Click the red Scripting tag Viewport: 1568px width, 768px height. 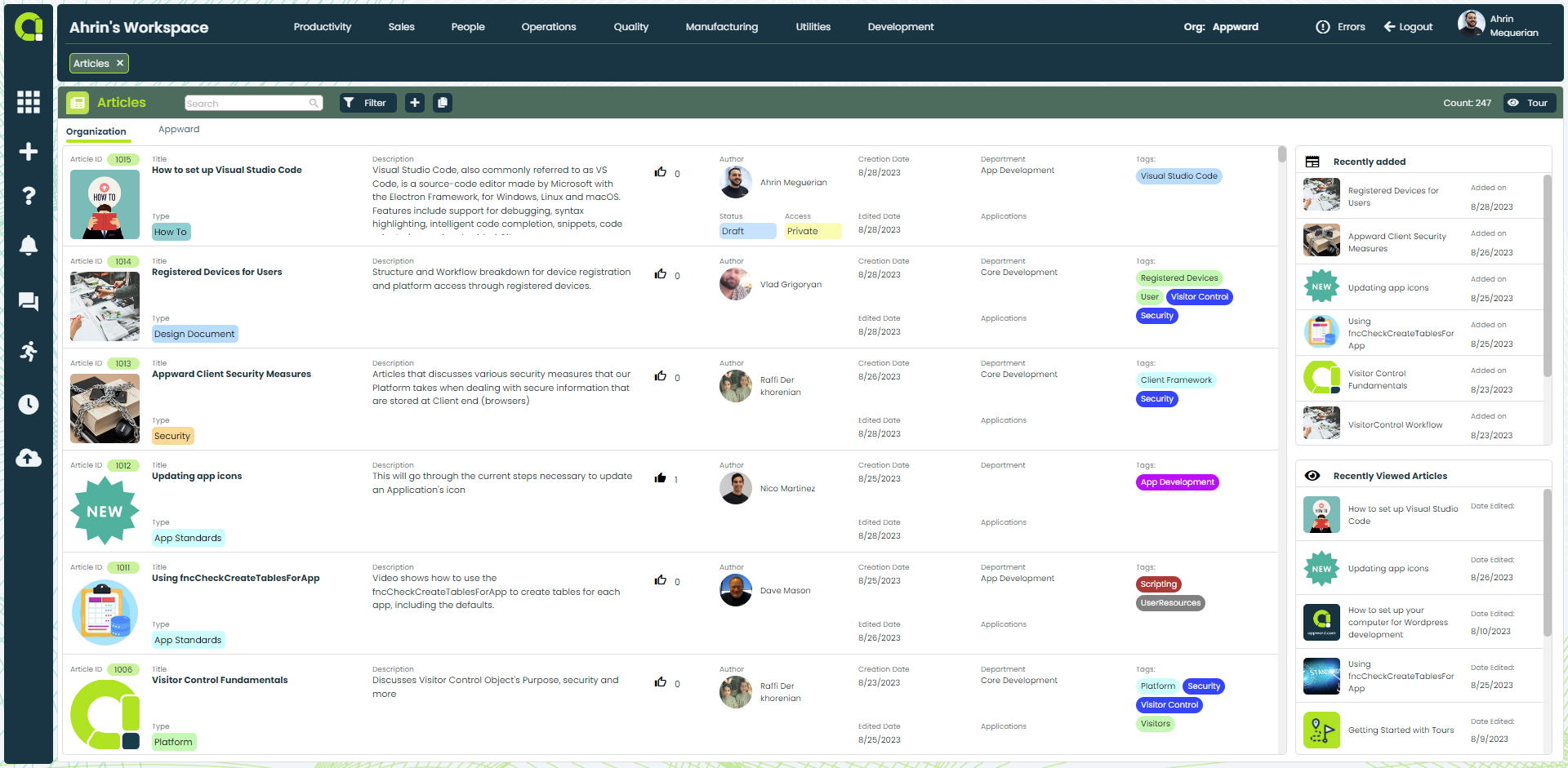coord(1158,584)
